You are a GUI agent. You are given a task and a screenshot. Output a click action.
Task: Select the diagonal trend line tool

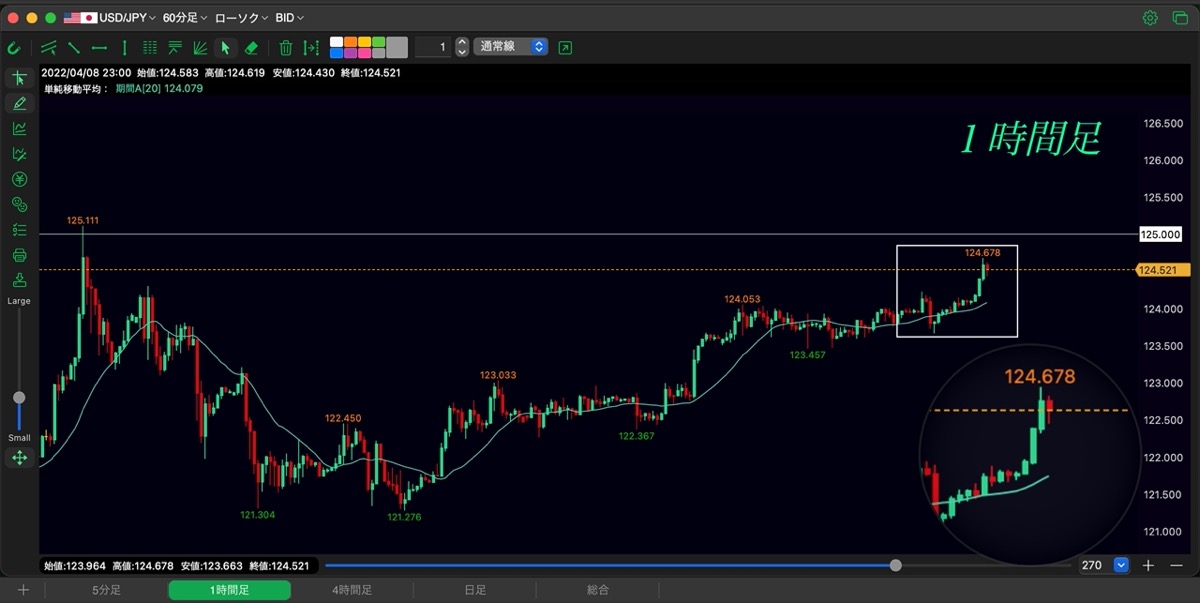[74, 47]
